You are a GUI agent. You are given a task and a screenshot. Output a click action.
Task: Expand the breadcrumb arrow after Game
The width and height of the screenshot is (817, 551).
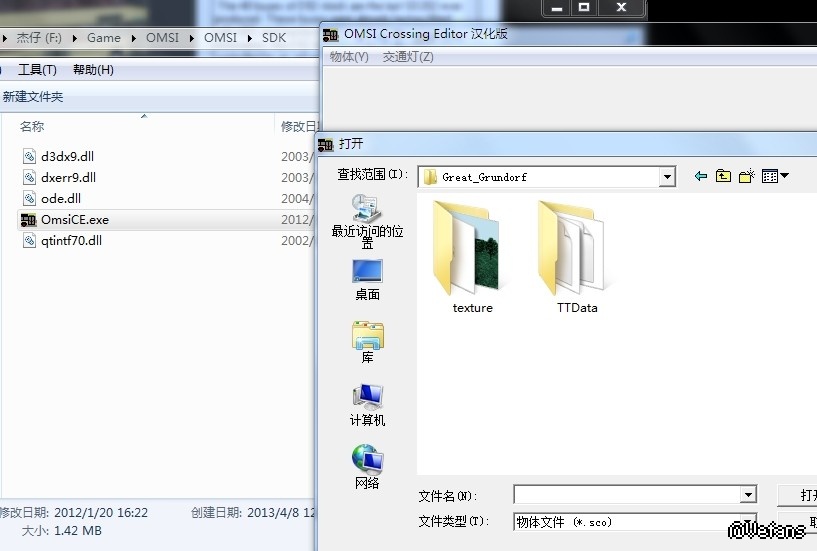pos(134,38)
